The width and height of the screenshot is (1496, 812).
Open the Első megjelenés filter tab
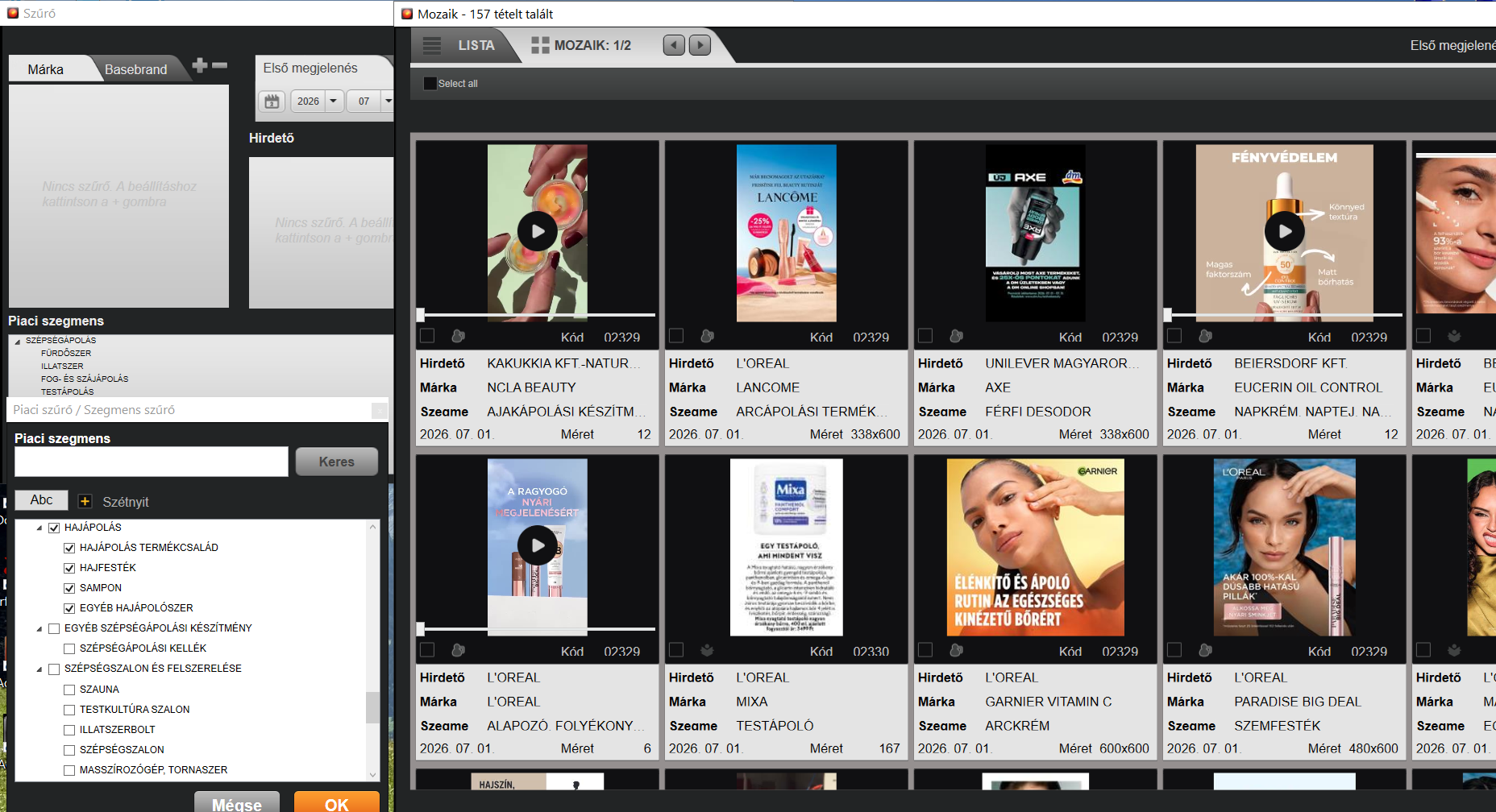[x=310, y=68]
